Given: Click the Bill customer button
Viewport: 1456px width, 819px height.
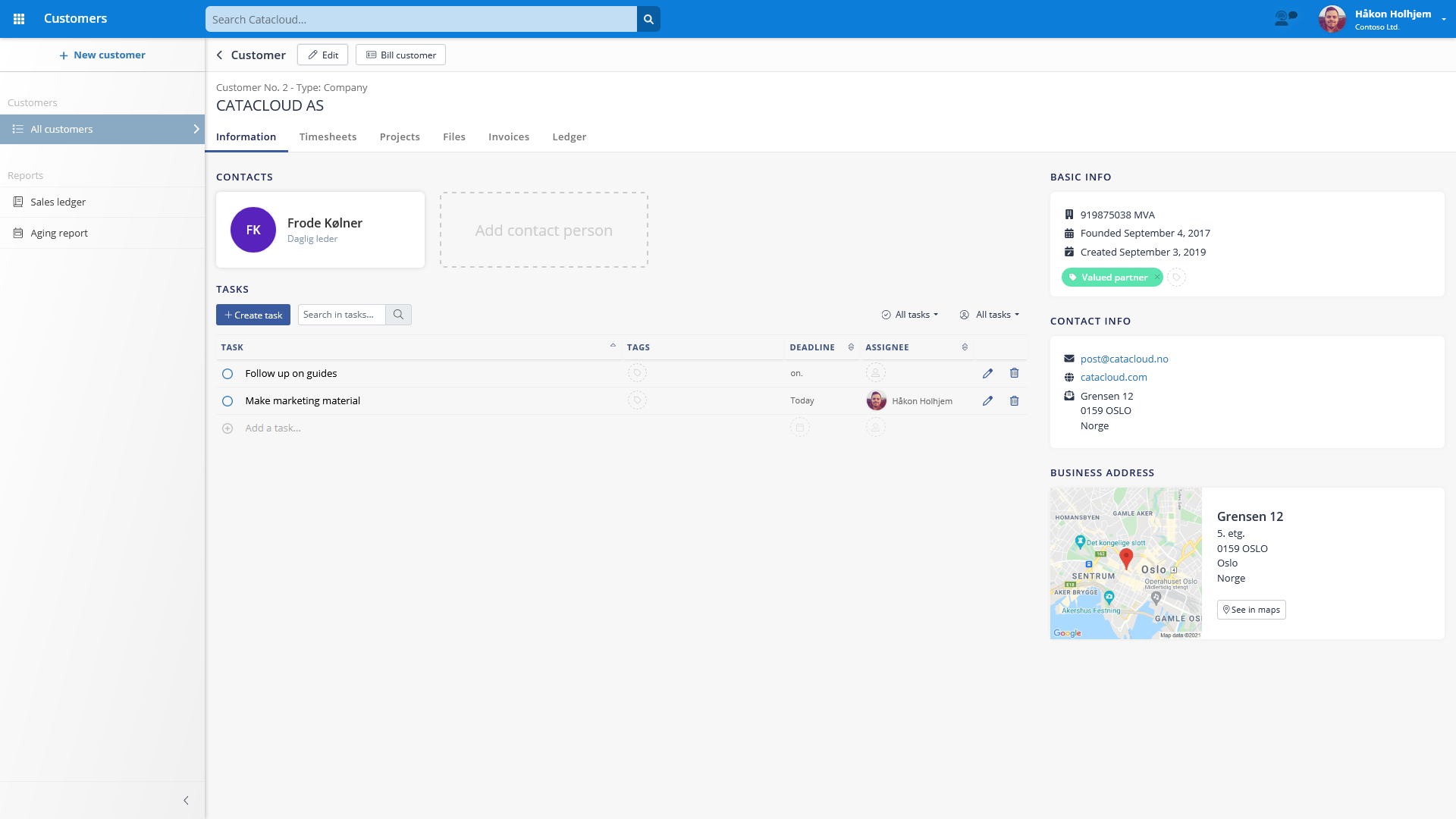Looking at the screenshot, I should coord(400,55).
